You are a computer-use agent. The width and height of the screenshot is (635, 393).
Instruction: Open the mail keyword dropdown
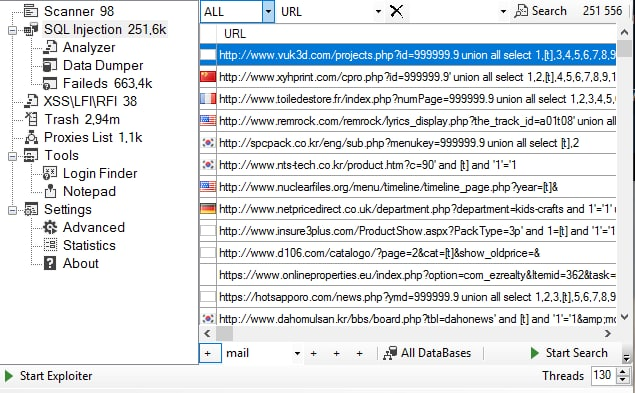coord(297,353)
